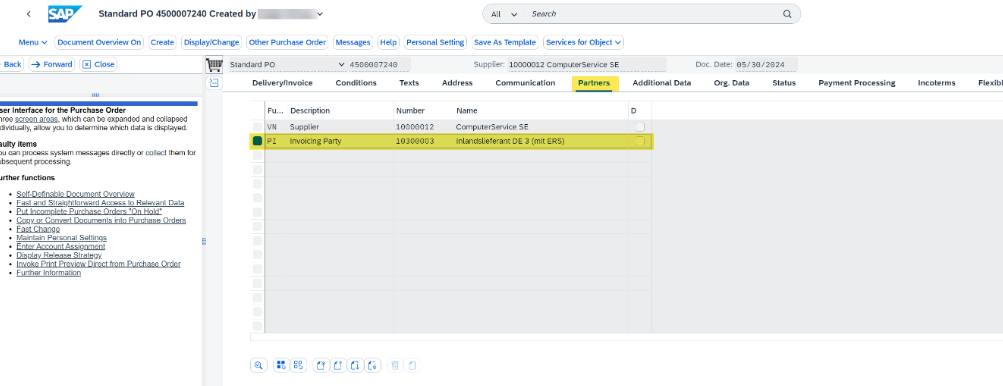Select the Supplier row selector
Screen dimensions: 1003x386
(257, 127)
